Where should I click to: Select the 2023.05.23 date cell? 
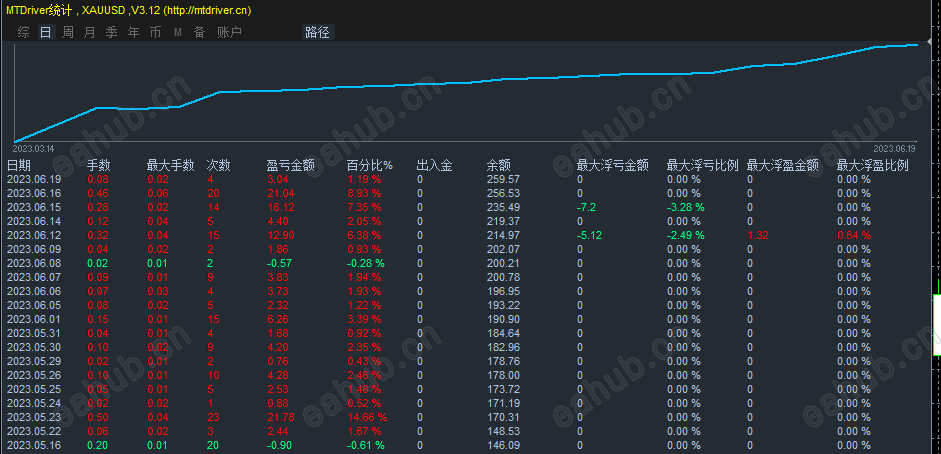[x=33, y=417]
